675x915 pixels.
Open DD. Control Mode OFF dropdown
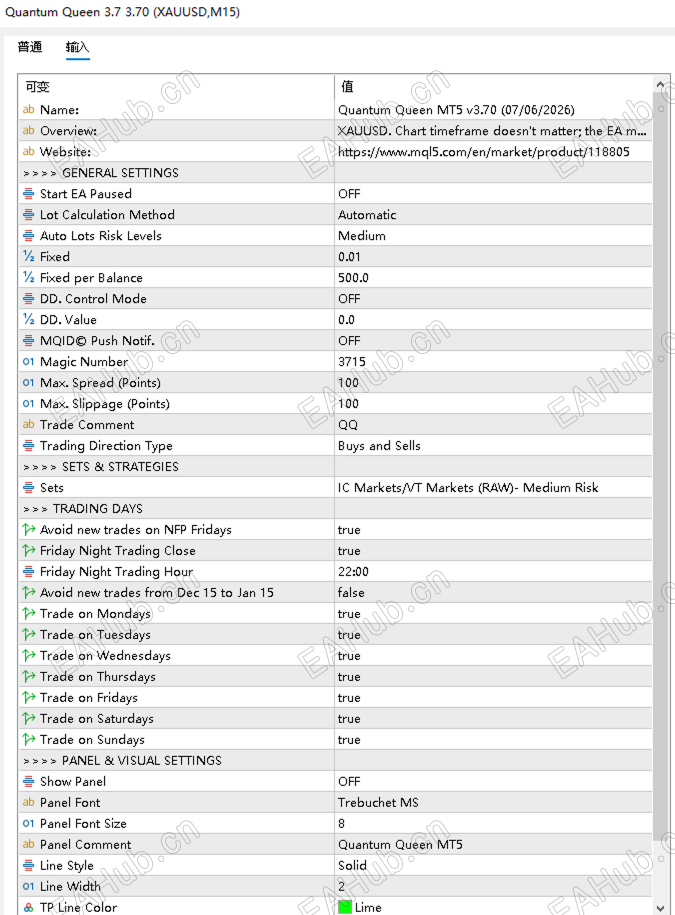point(493,299)
